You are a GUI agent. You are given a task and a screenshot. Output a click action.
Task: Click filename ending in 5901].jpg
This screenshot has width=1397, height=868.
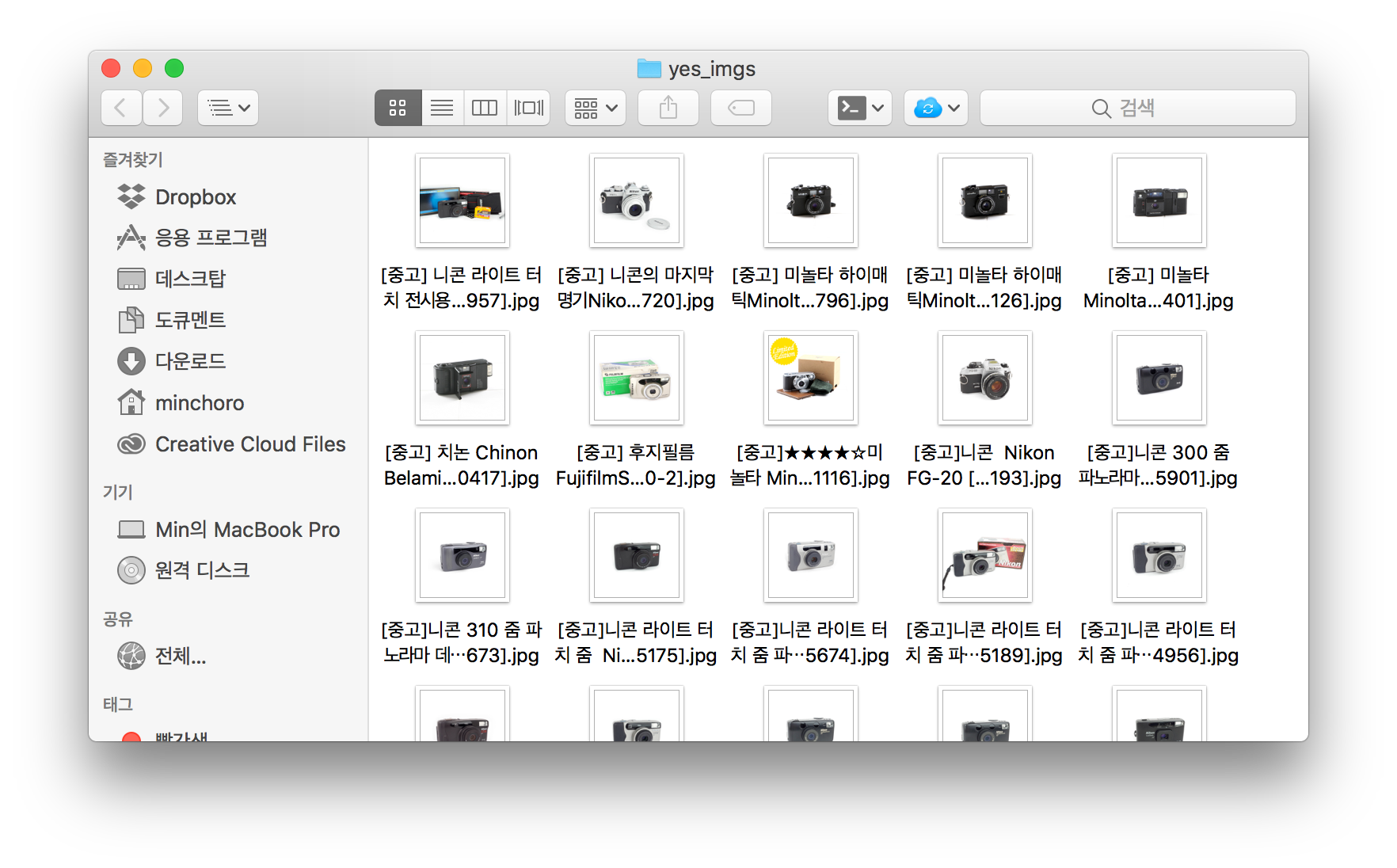pyautogui.click(x=1159, y=465)
